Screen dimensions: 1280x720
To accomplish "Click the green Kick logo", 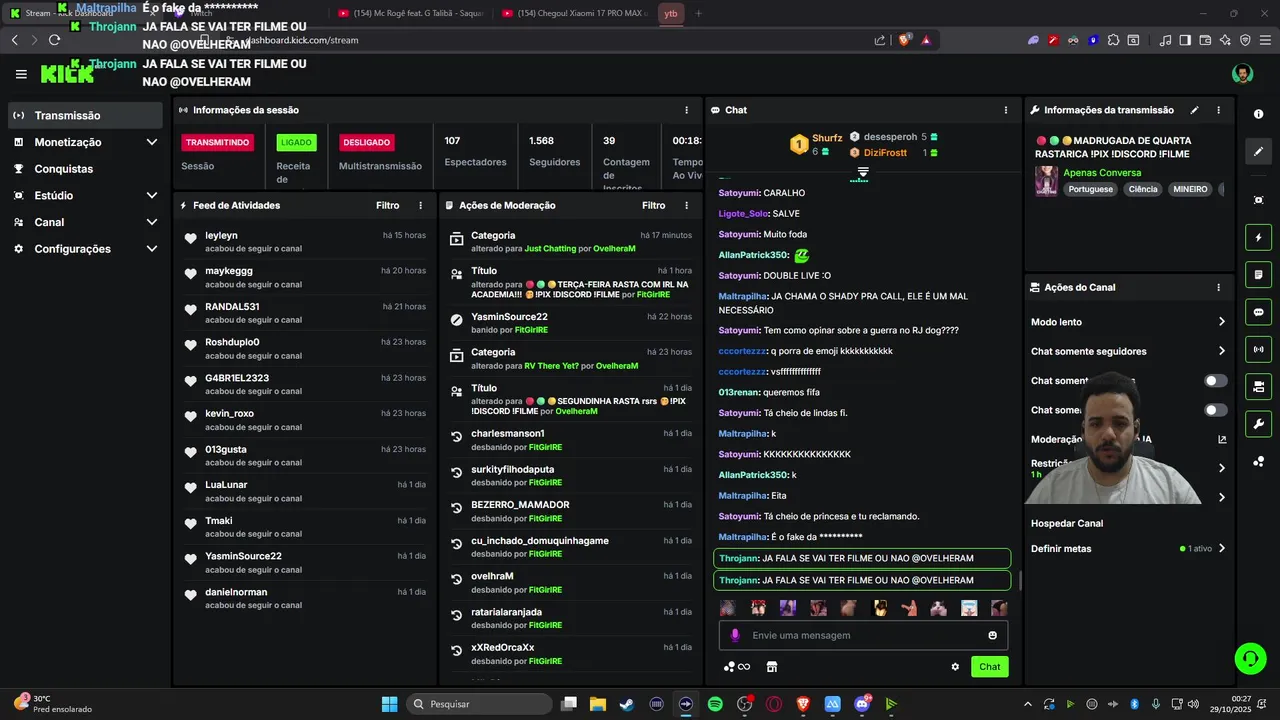I will point(67,74).
